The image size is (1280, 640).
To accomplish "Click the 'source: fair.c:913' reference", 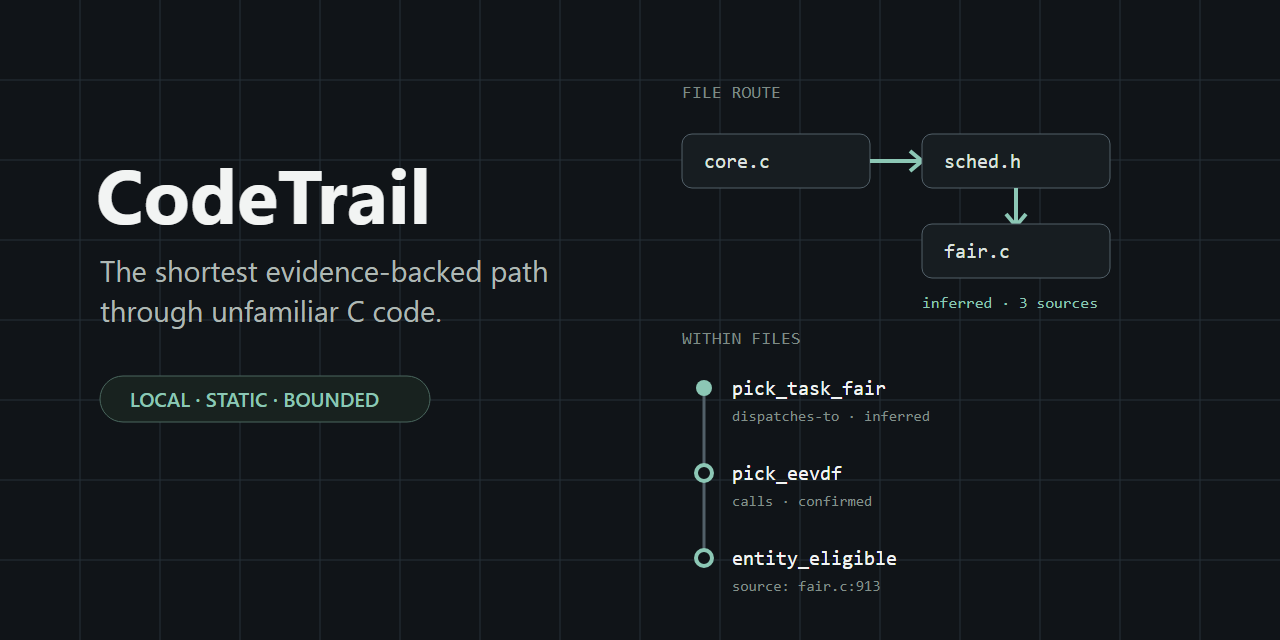I will click(x=806, y=586).
